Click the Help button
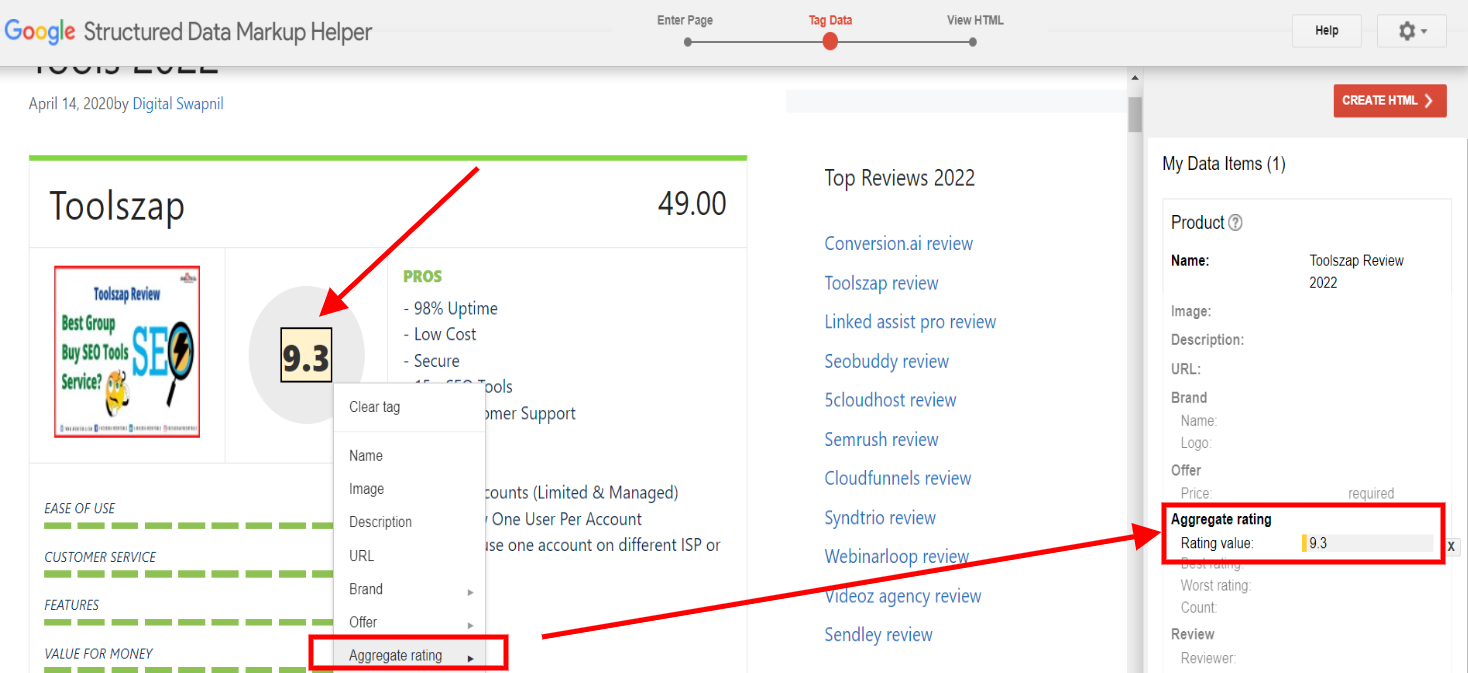 (x=1326, y=31)
